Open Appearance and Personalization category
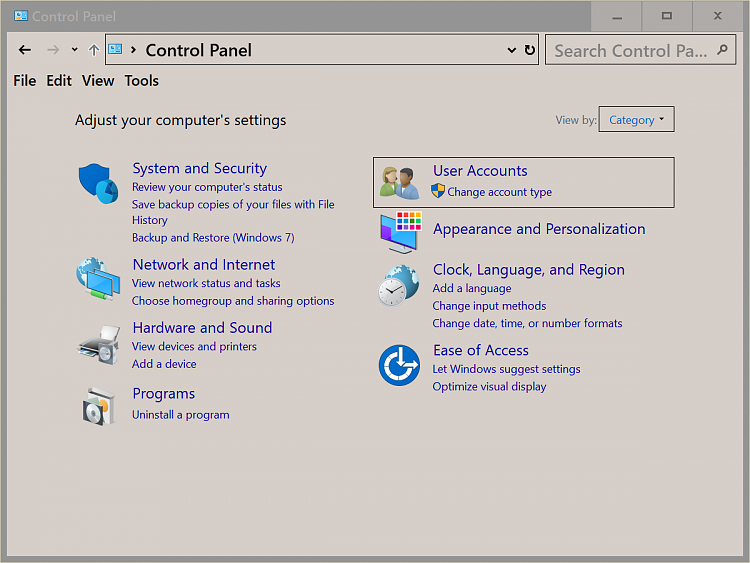Image resolution: width=750 pixels, height=563 pixels. [x=539, y=229]
